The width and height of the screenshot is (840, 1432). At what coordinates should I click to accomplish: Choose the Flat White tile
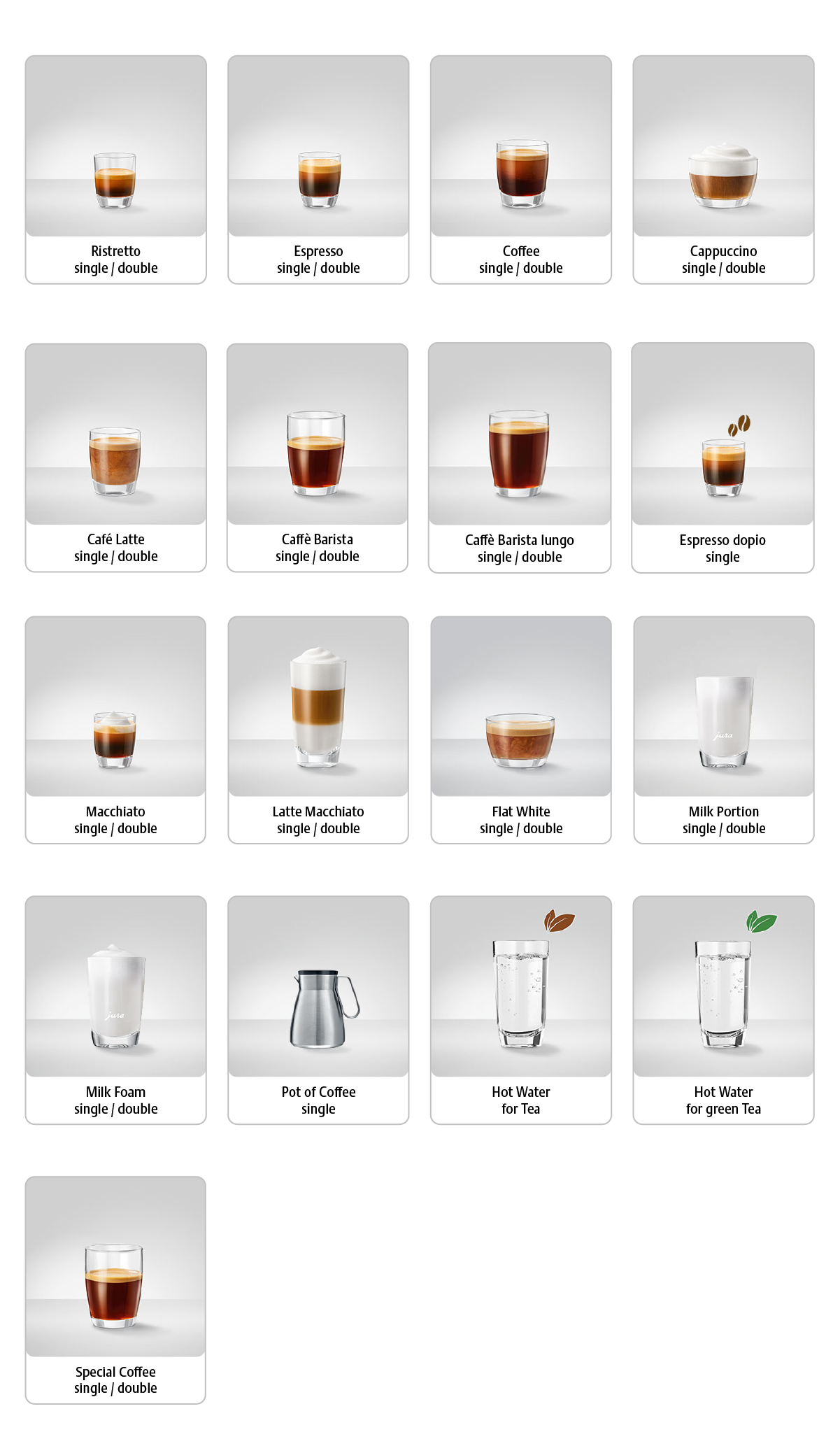[x=521, y=730]
